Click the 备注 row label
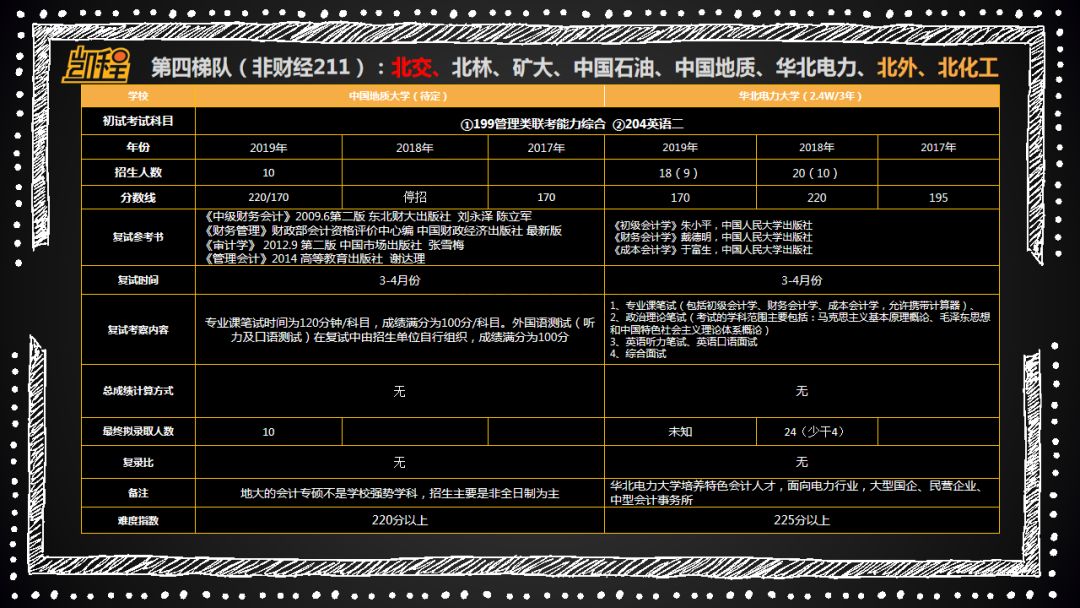Image resolution: width=1080 pixels, height=608 pixels. [138, 493]
